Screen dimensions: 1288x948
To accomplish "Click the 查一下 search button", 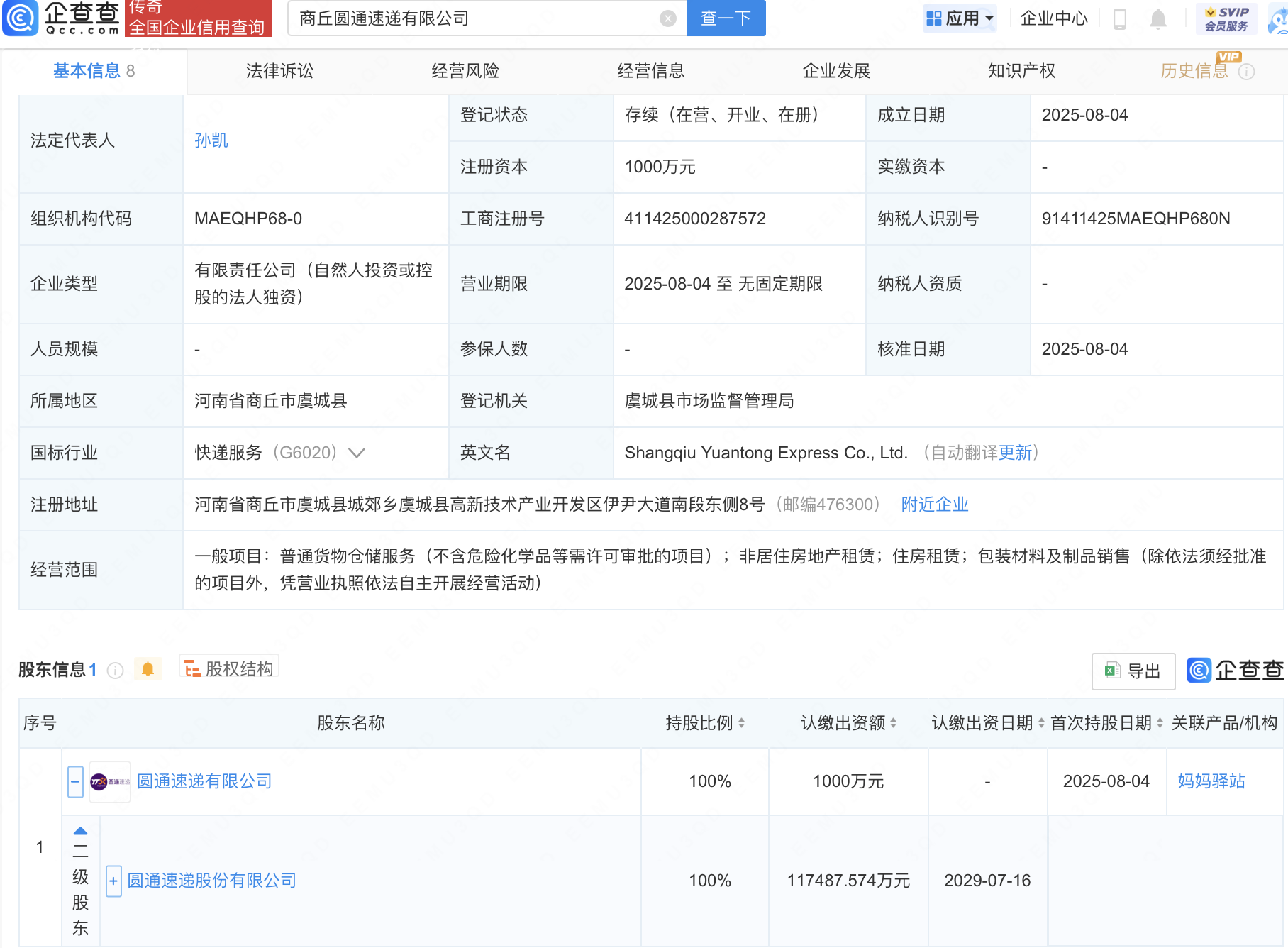I will 726,18.
